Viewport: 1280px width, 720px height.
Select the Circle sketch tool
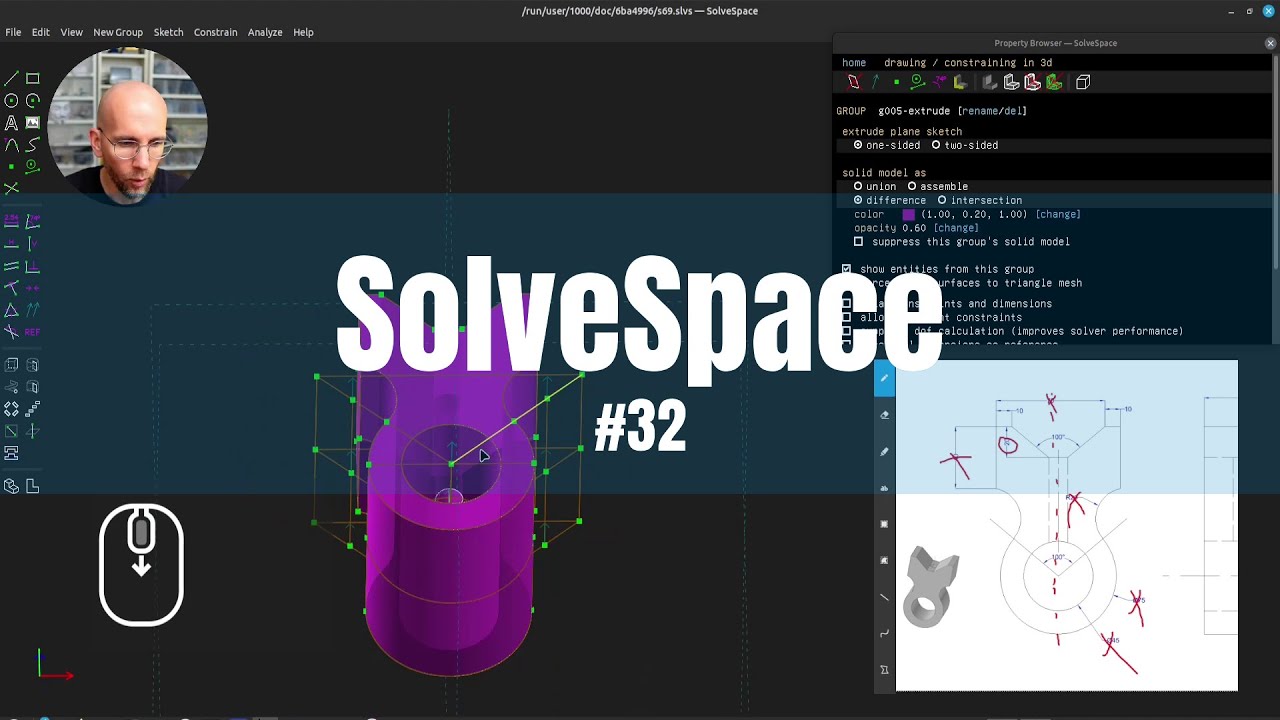click(x=11, y=101)
